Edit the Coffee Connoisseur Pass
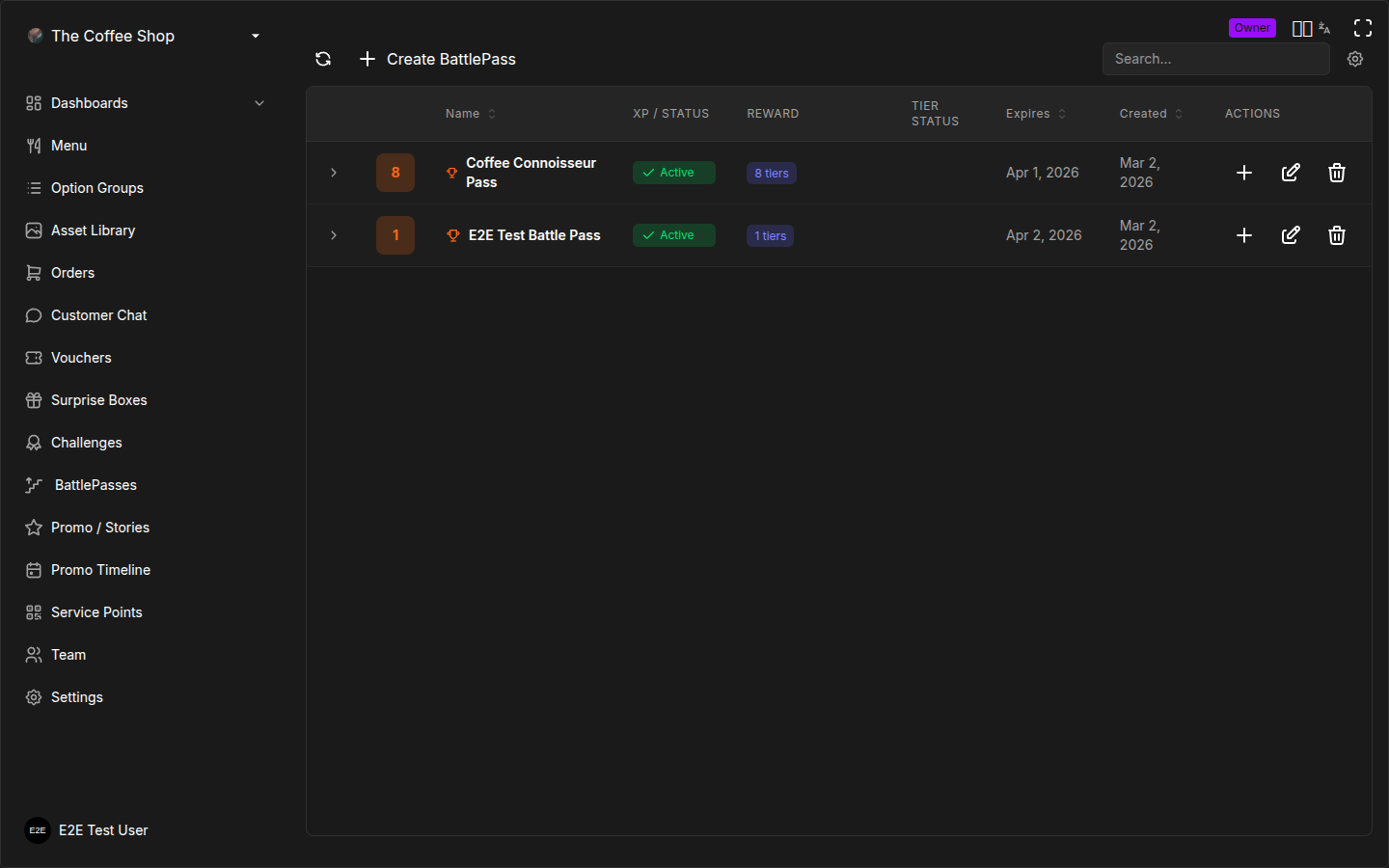Screen dimensions: 1389x868 point(1291,173)
